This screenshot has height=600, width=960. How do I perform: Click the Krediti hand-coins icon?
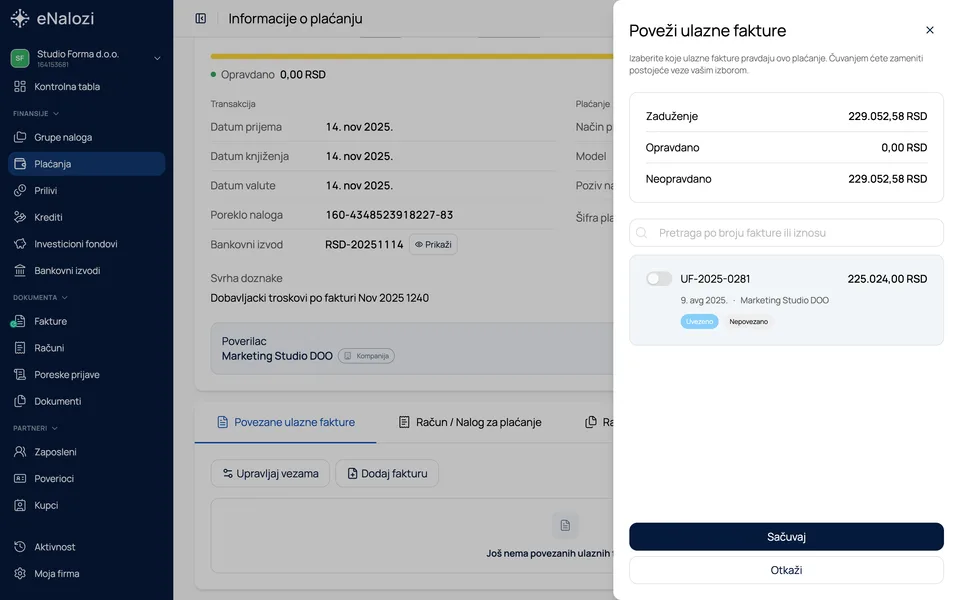20,217
